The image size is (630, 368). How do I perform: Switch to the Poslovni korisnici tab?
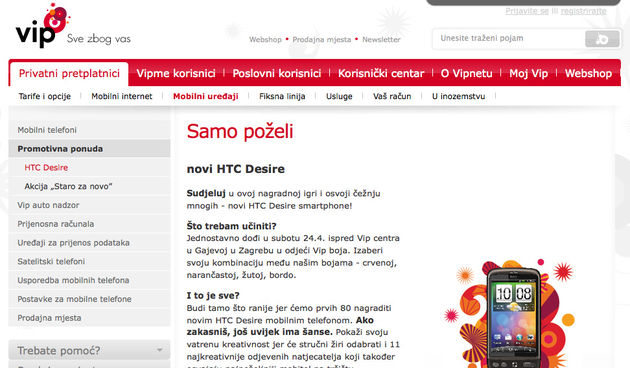277,74
